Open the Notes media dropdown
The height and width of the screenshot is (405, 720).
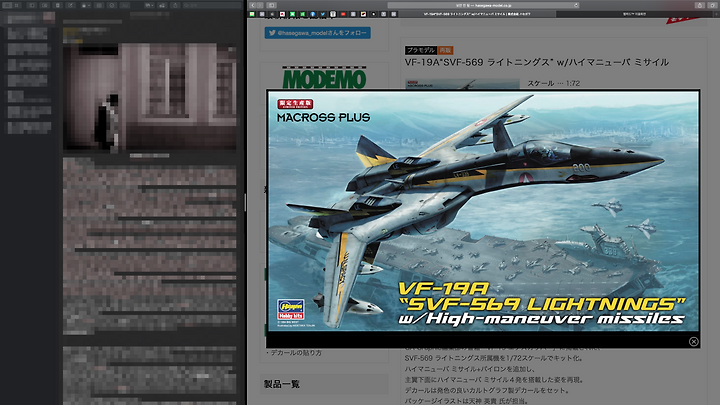(x=149, y=5)
